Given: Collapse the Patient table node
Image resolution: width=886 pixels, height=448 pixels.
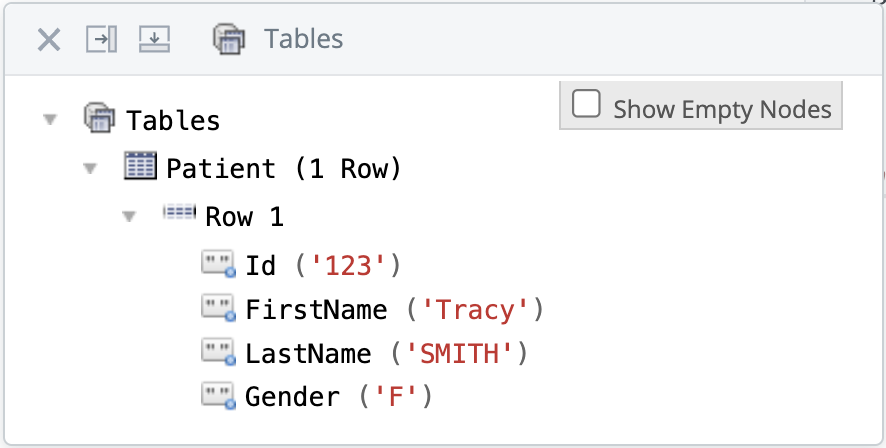Looking at the screenshot, I should tap(91, 169).
